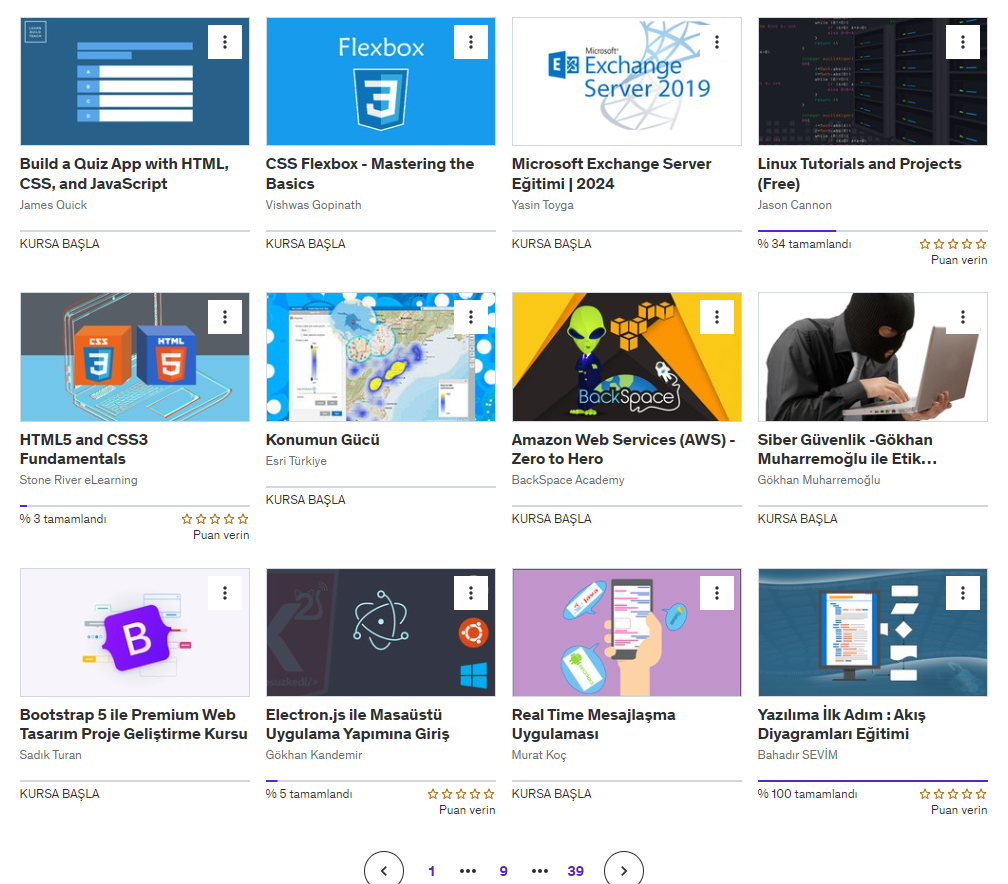This screenshot has width=1008, height=884.
Task: Go to next page with right arrow
Action: point(624,870)
